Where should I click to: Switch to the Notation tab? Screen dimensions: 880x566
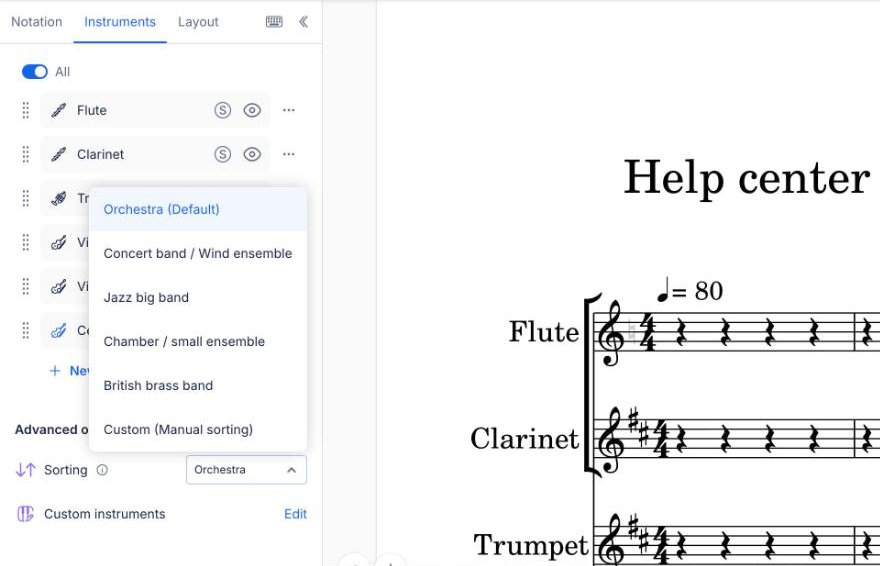tap(36, 22)
